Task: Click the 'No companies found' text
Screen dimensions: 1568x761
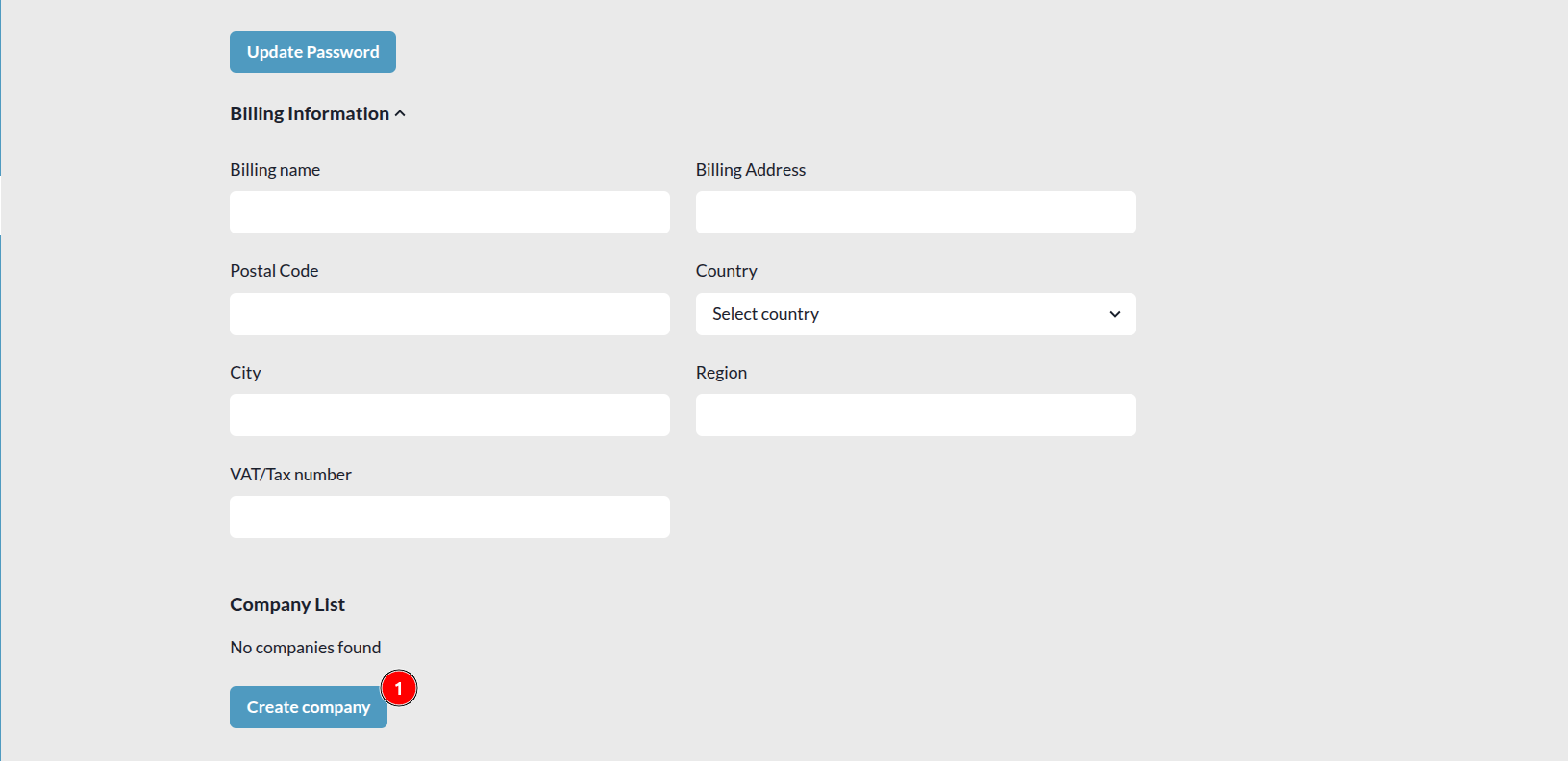Action: pos(306,648)
